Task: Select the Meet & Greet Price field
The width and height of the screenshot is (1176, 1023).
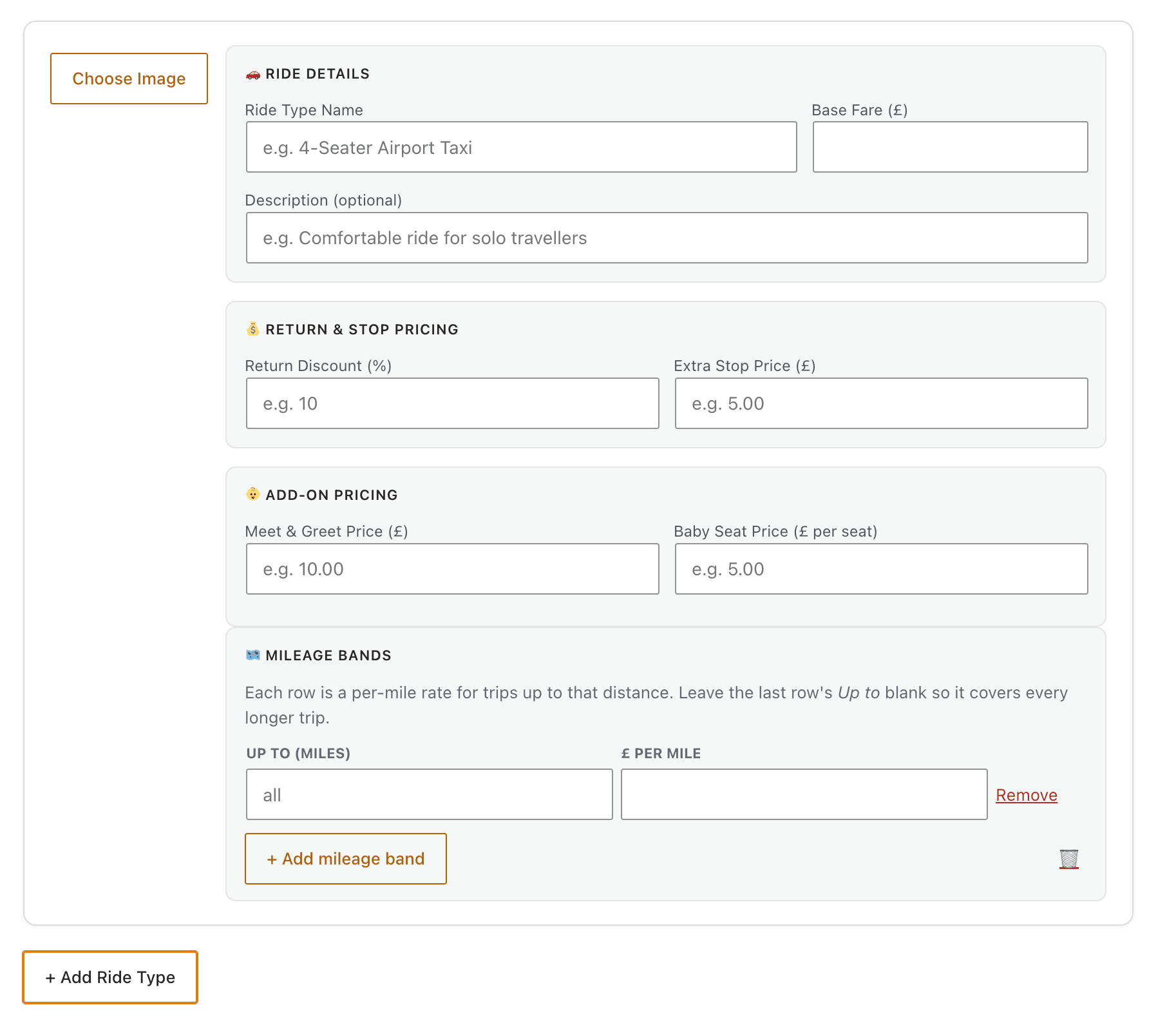Action: 453,569
